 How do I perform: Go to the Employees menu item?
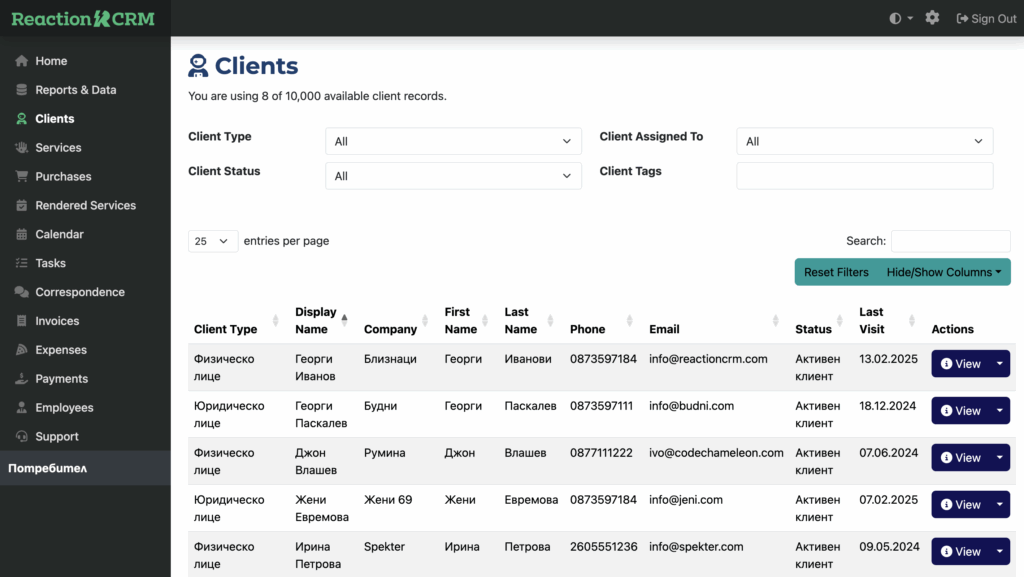coord(64,408)
